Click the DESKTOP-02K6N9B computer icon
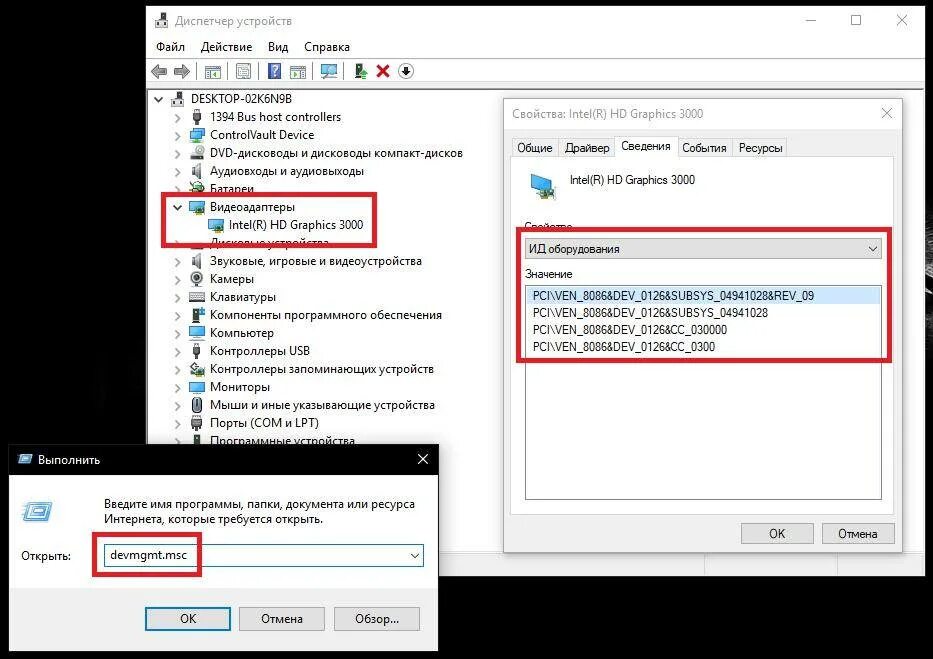This screenshot has height=659, width=933. (x=178, y=99)
